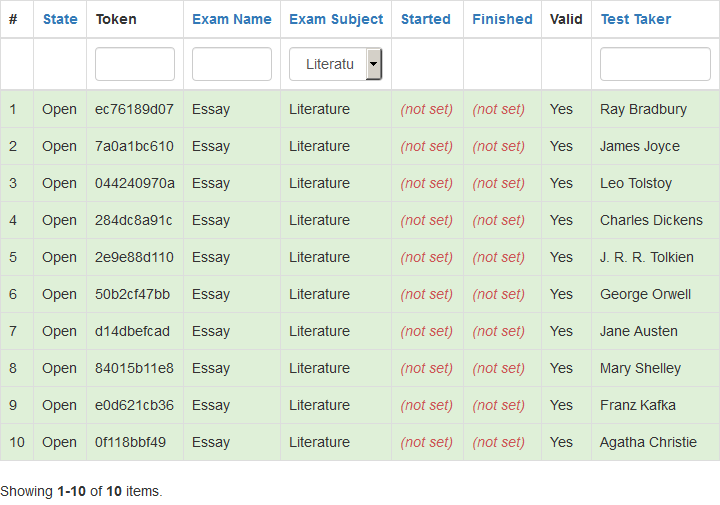Open the Exam Subject filter dropdown
720x505 pixels.
point(336,64)
